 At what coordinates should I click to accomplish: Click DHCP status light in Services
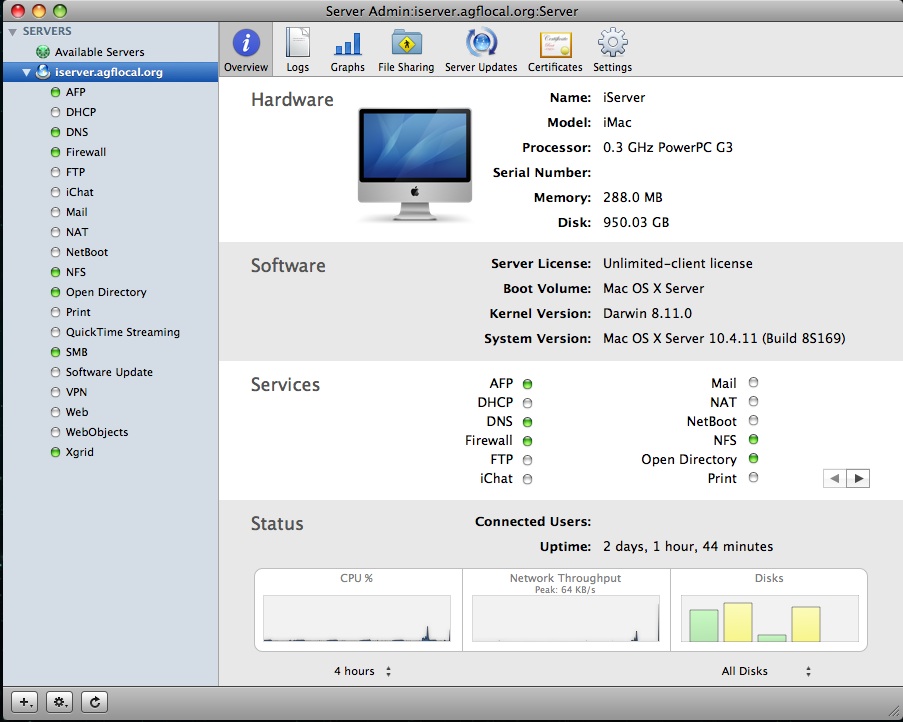pyautogui.click(x=528, y=403)
